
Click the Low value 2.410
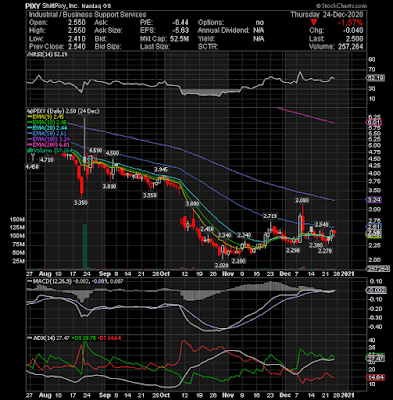[x=76, y=39]
